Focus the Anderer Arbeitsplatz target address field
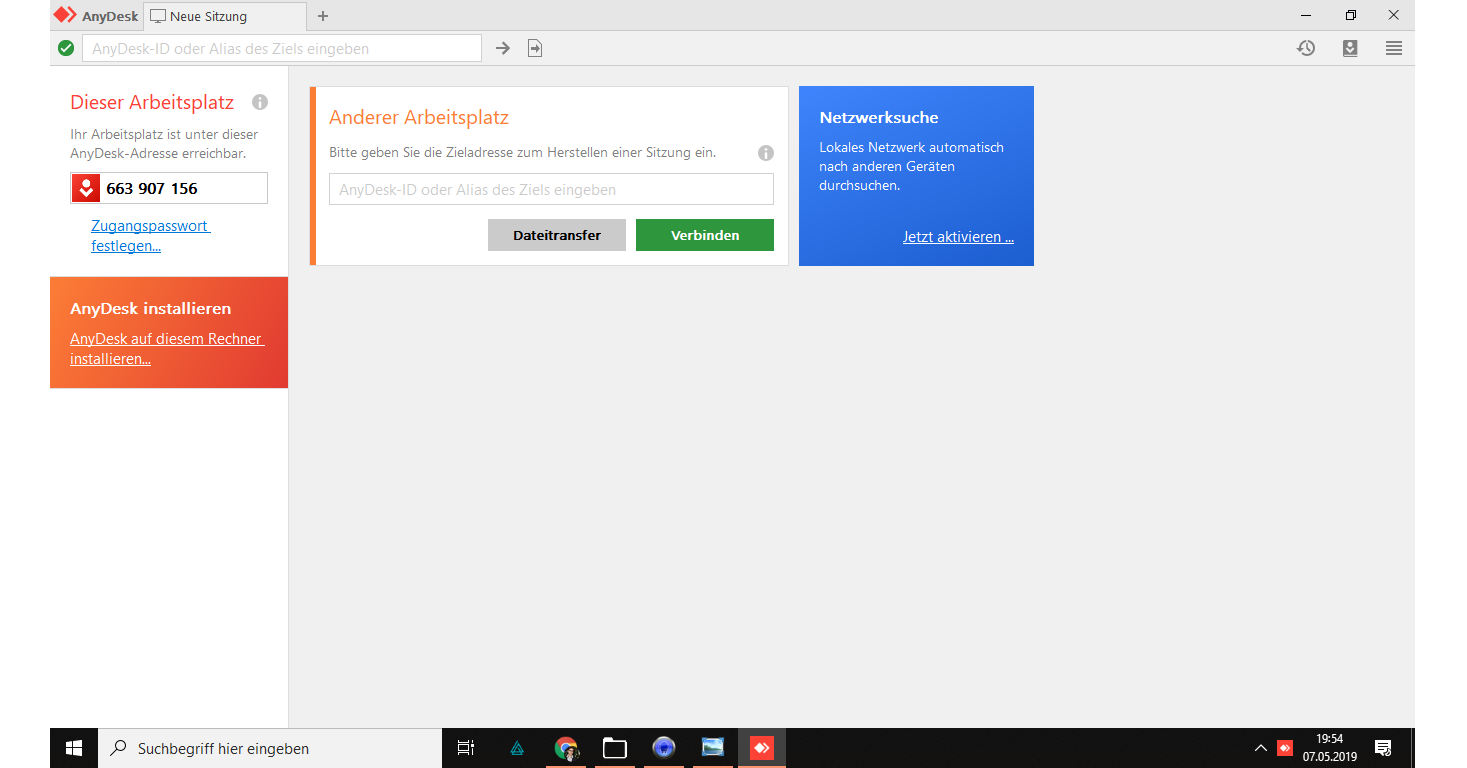Image resolution: width=1467 pixels, height=768 pixels. pyautogui.click(x=551, y=189)
